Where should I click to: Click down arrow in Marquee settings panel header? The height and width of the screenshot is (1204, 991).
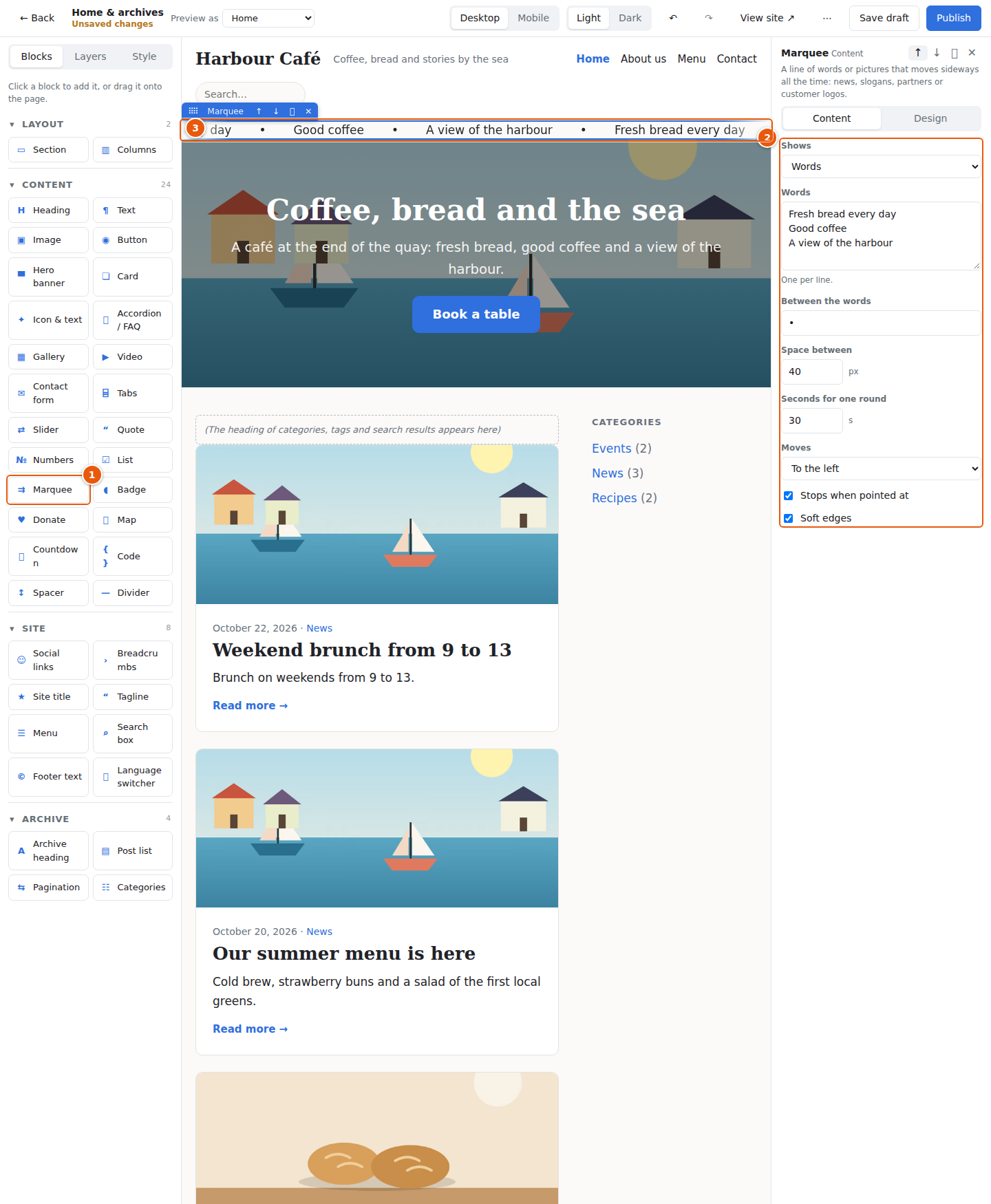click(937, 53)
